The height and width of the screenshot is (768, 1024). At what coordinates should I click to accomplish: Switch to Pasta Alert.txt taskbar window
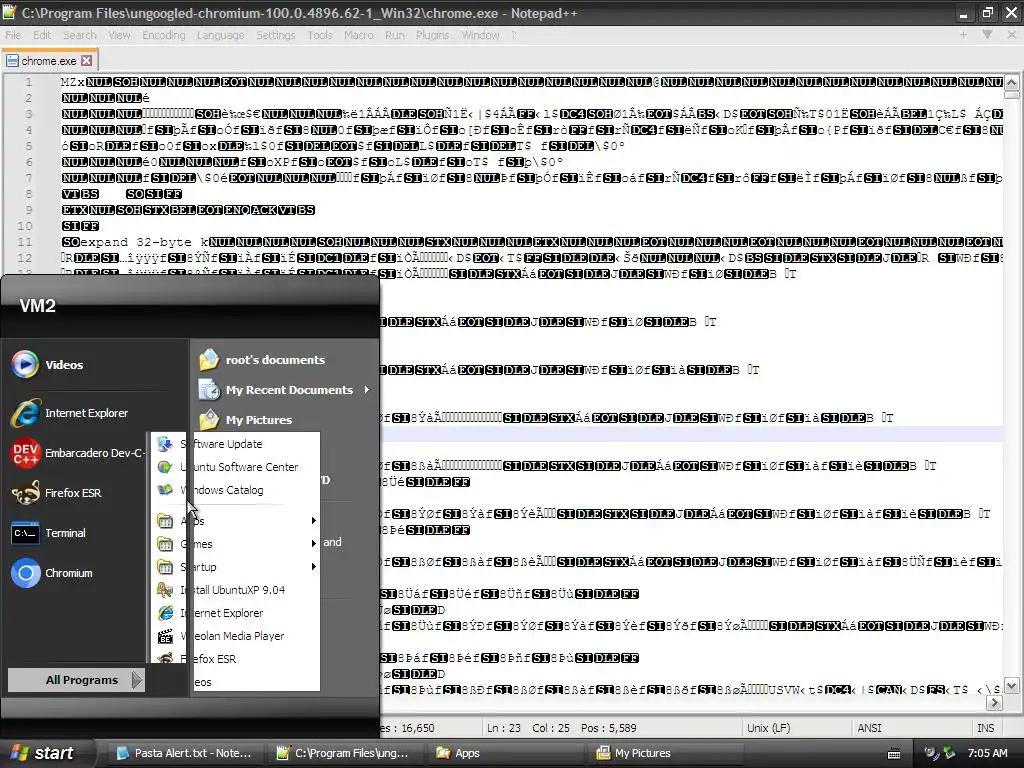pos(184,753)
